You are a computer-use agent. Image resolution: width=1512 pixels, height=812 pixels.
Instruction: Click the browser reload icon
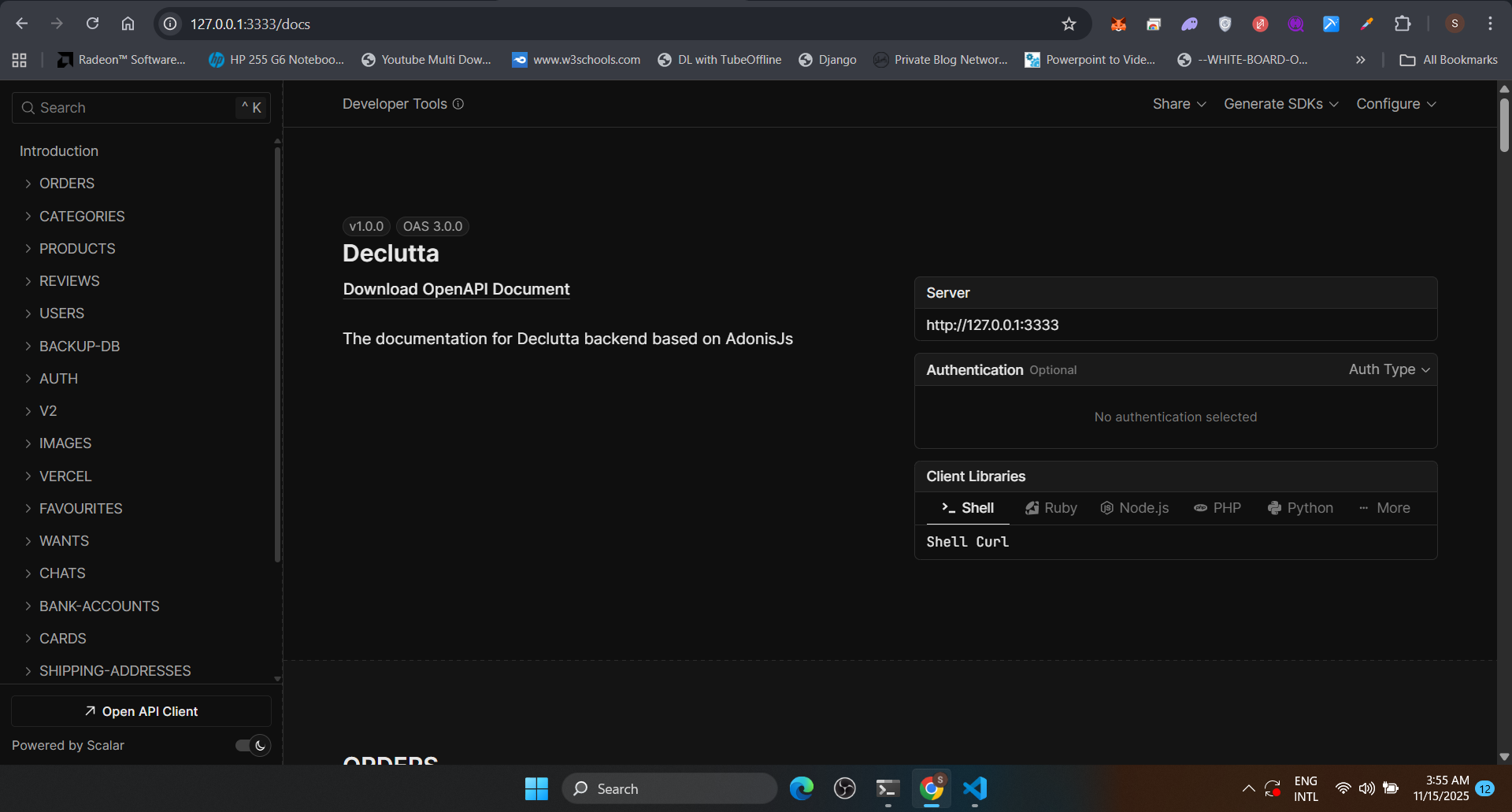click(x=93, y=24)
